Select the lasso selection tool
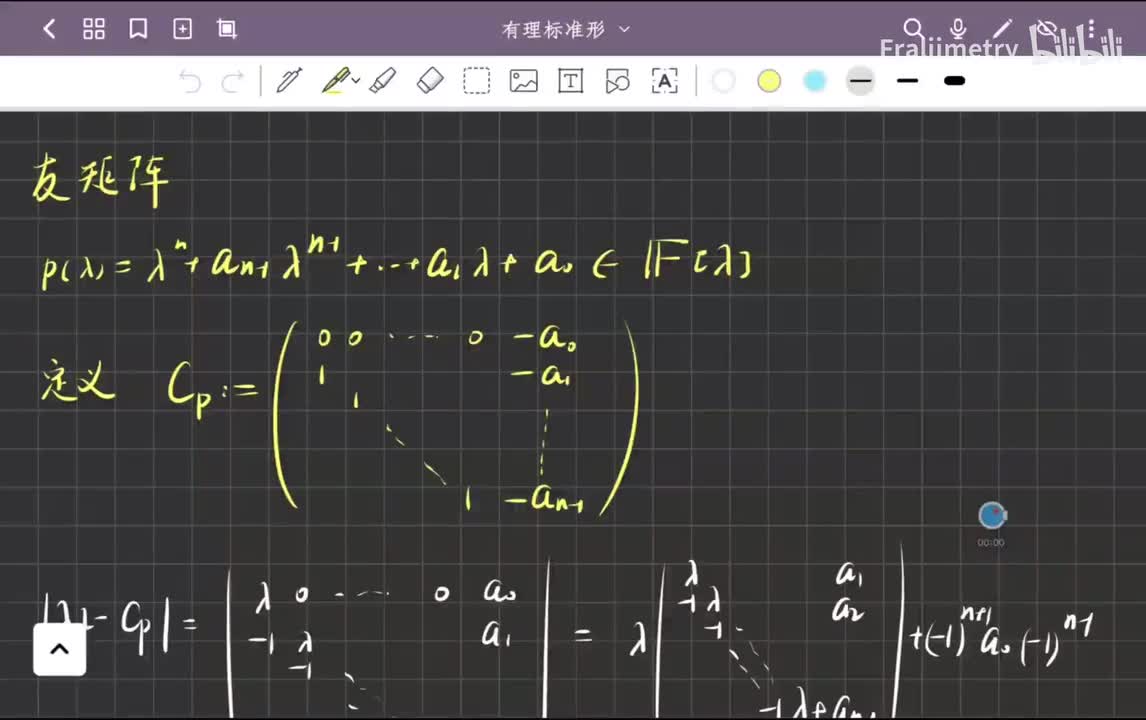This screenshot has height=720, width=1146. (477, 80)
